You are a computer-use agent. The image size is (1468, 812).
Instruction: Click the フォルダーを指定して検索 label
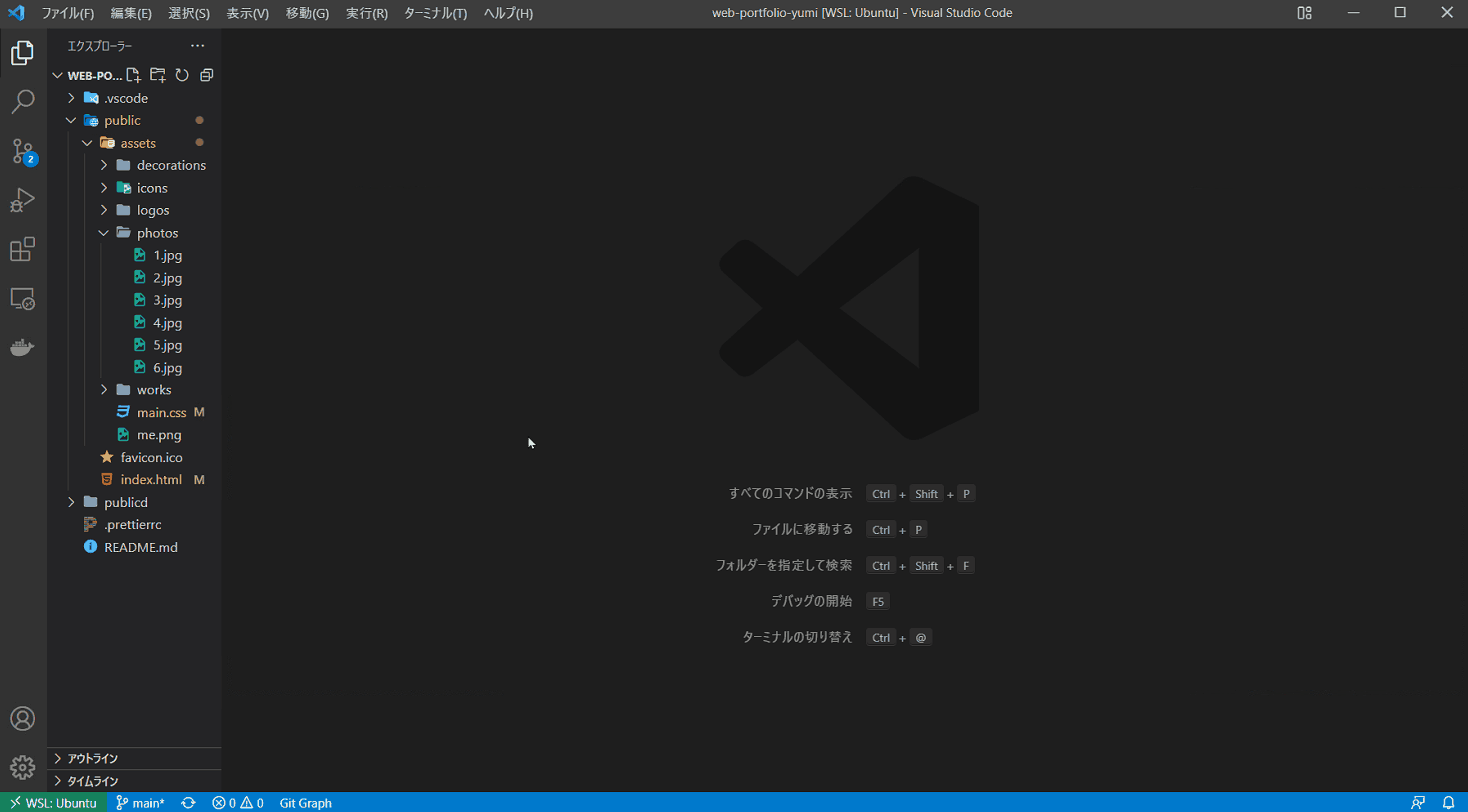coord(784,566)
